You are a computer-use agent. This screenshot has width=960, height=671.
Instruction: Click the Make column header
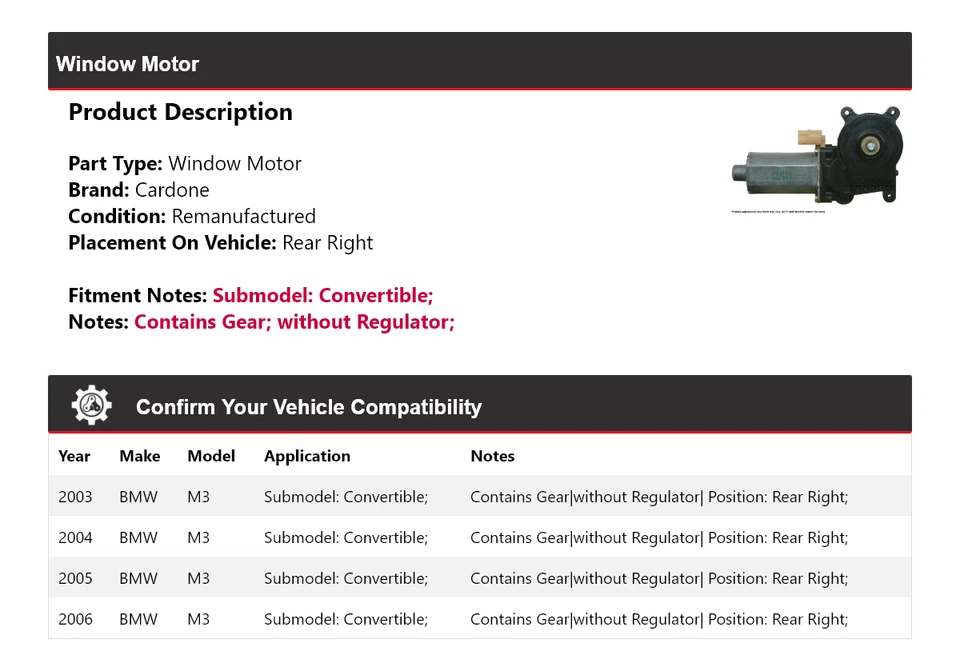click(139, 456)
